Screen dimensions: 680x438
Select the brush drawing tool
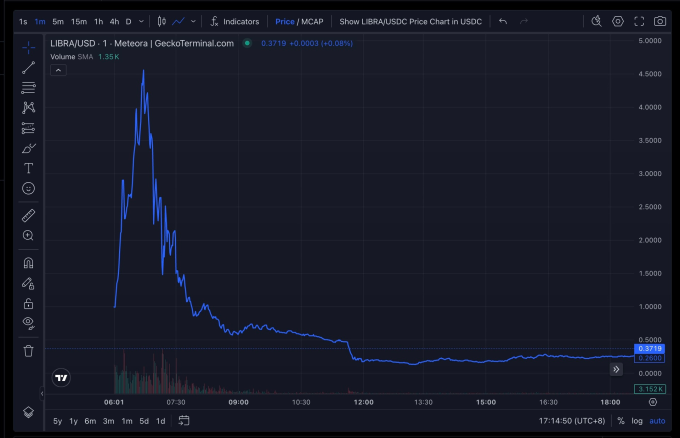tap(29, 148)
